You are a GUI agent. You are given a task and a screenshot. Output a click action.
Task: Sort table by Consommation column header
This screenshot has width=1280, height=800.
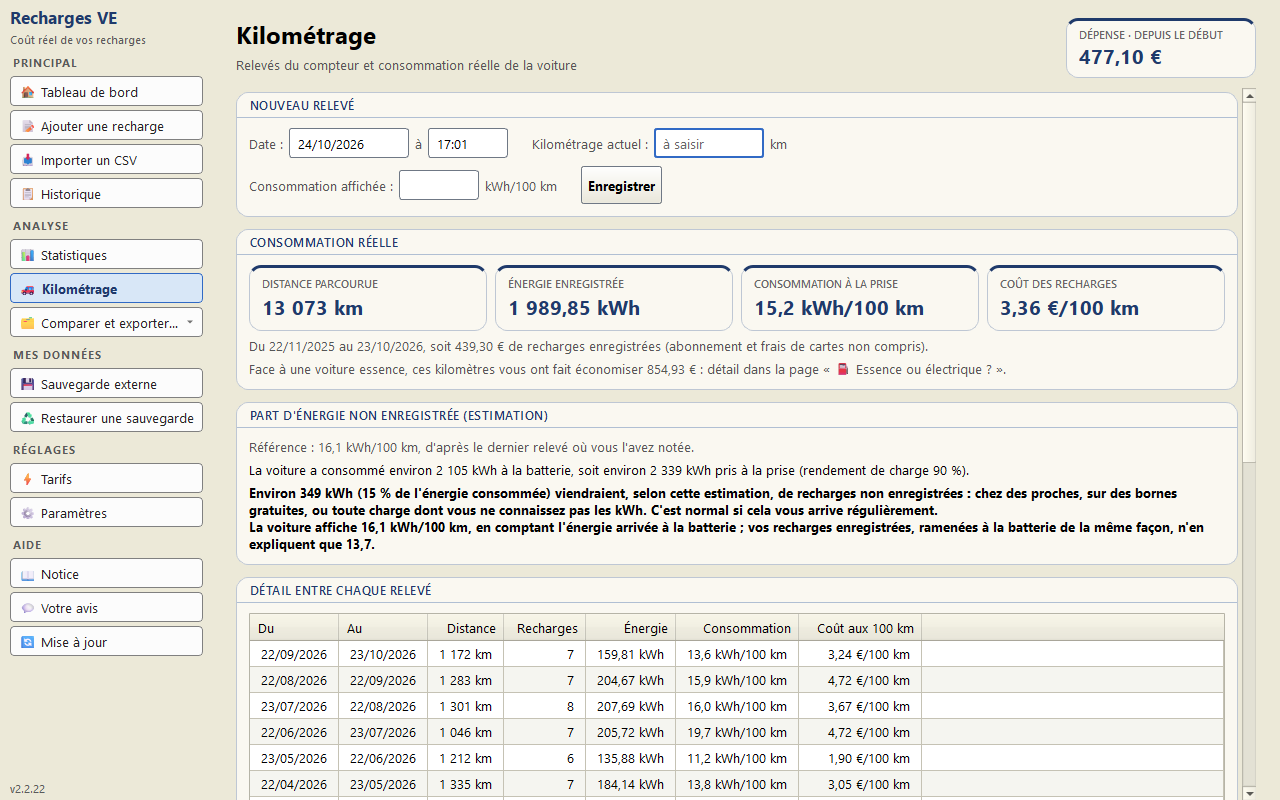(x=737, y=628)
